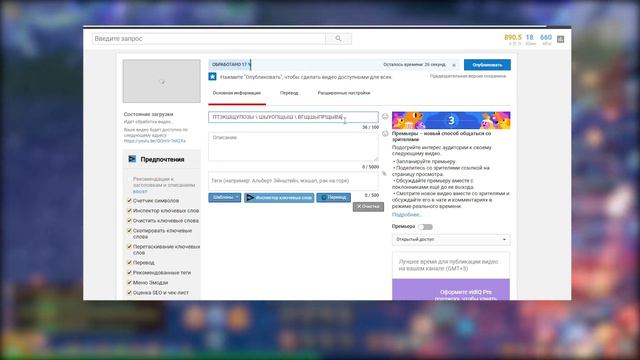Turn on the Премьера toggle switch
640x360 pixels.
pyautogui.click(x=425, y=227)
